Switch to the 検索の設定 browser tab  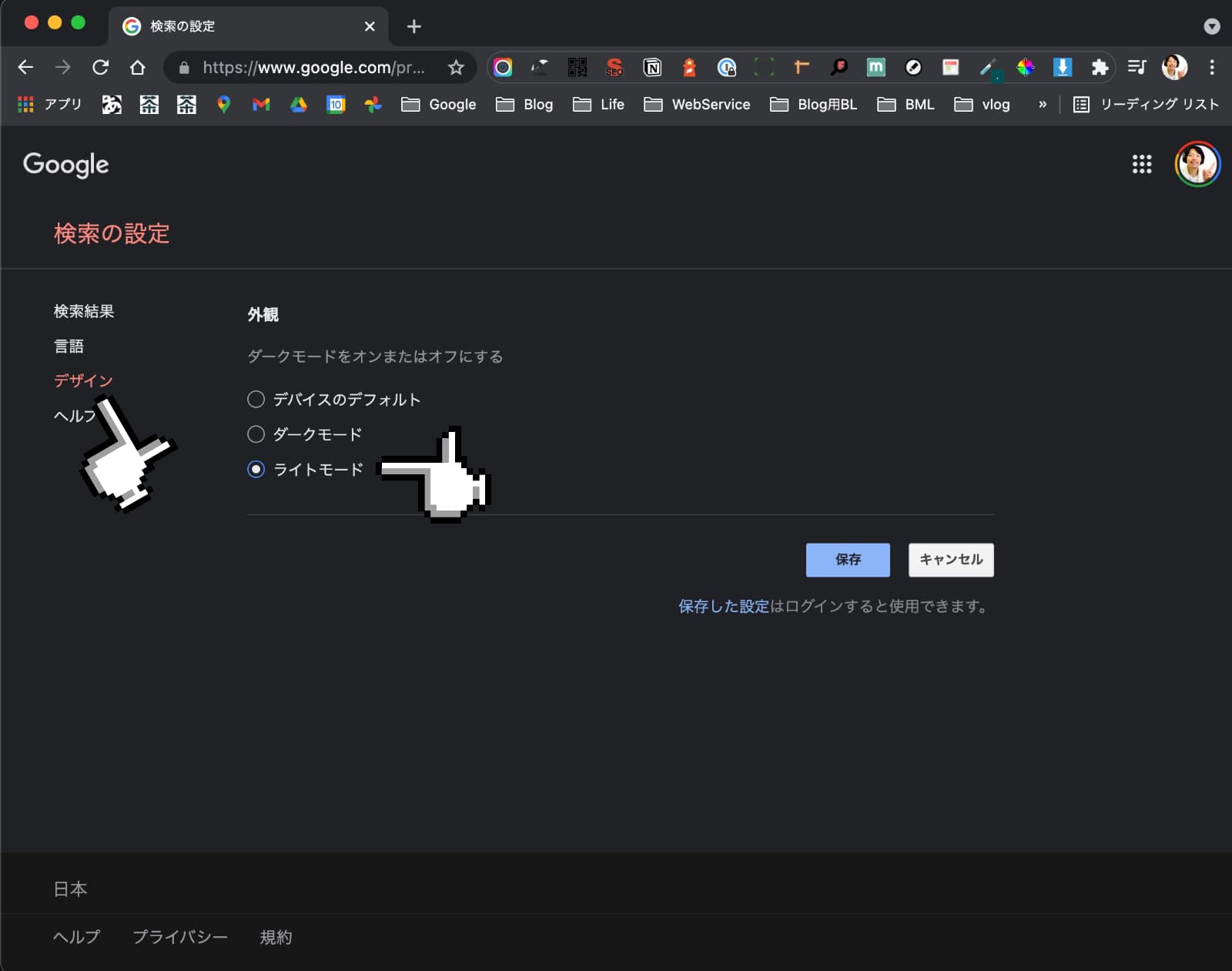pyautogui.click(x=246, y=26)
